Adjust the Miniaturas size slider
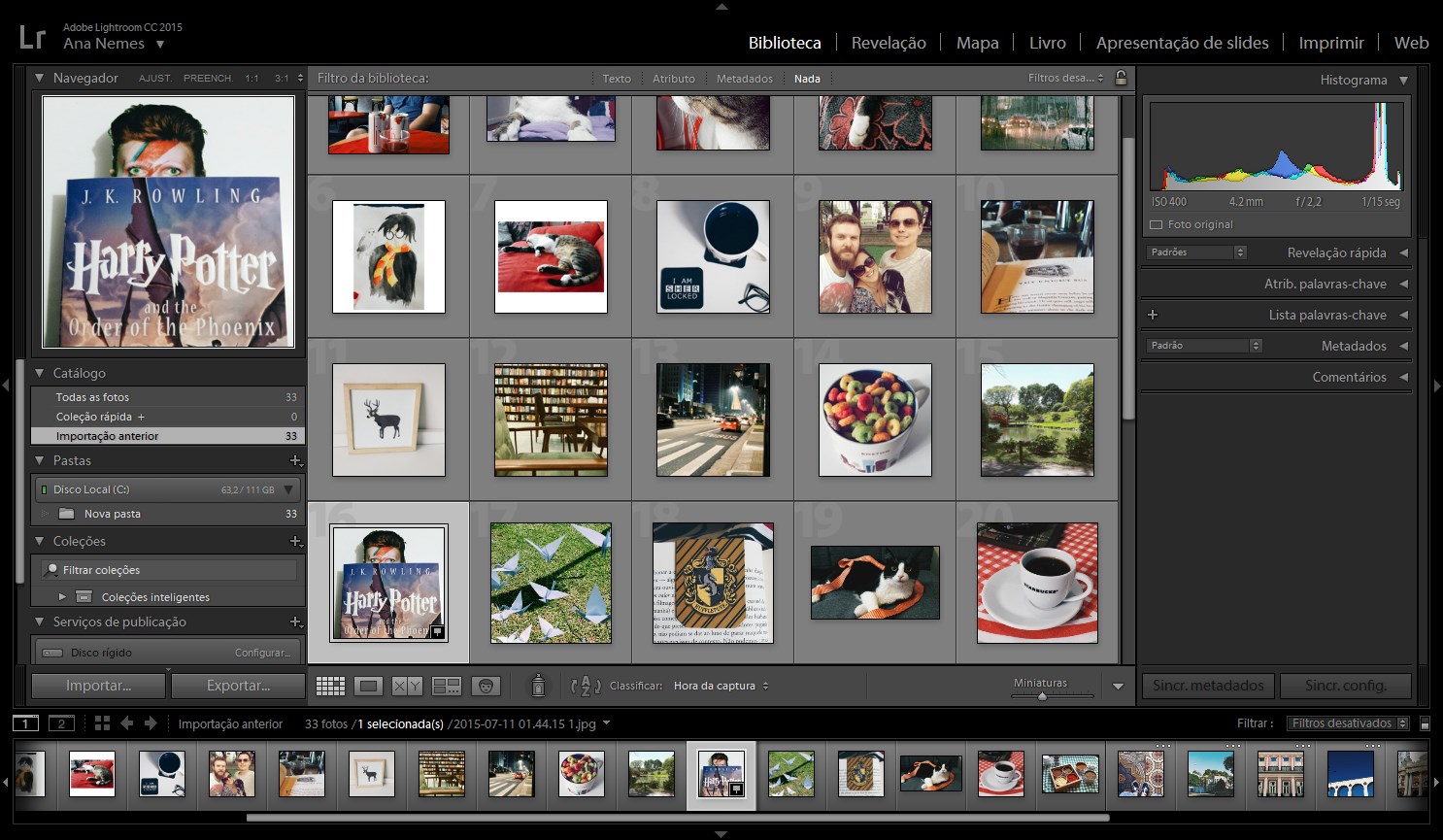Screen dimensions: 1443x840 click(x=1042, y=695)
